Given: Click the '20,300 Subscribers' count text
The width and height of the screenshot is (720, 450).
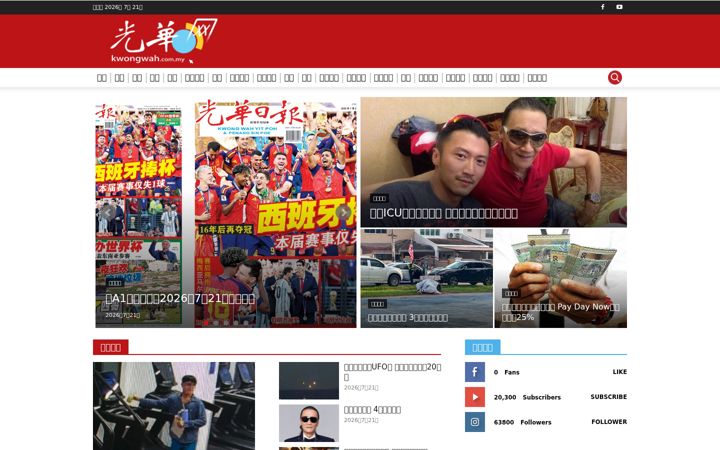Looking at the screenshot, I should [x=527, y=397].
